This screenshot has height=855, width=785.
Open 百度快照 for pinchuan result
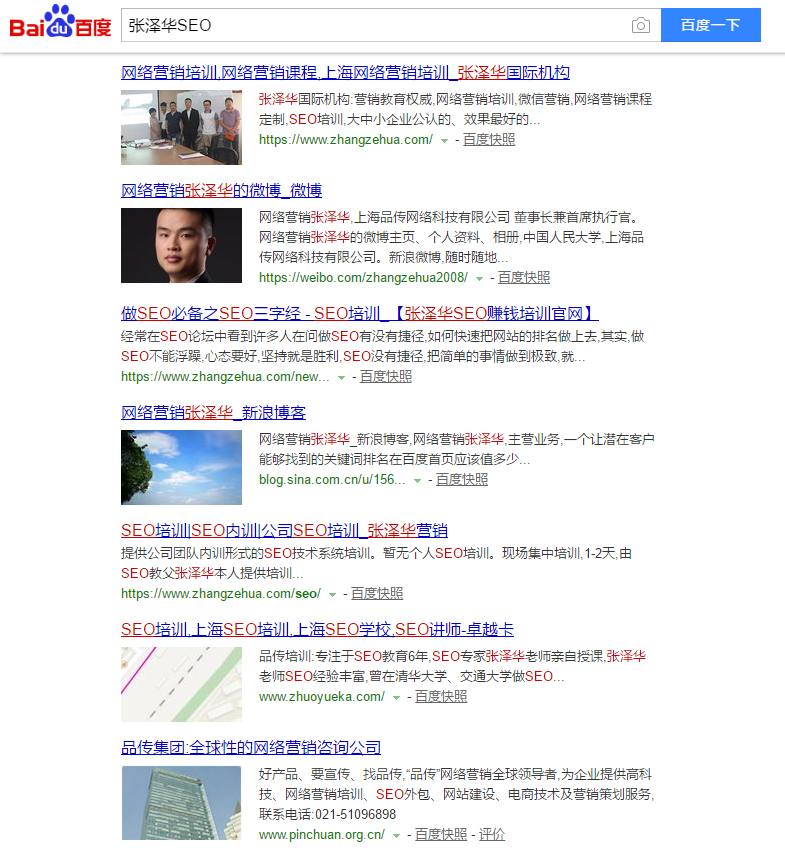[441, 835]
